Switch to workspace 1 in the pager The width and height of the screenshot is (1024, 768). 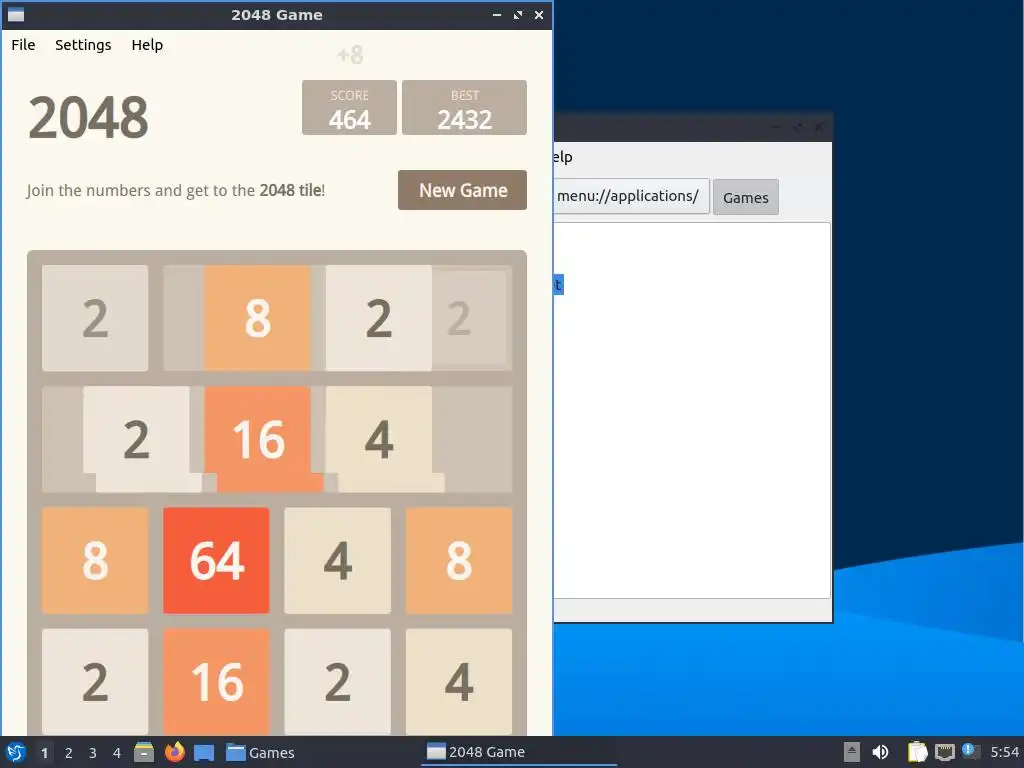(x=44, y=753)
